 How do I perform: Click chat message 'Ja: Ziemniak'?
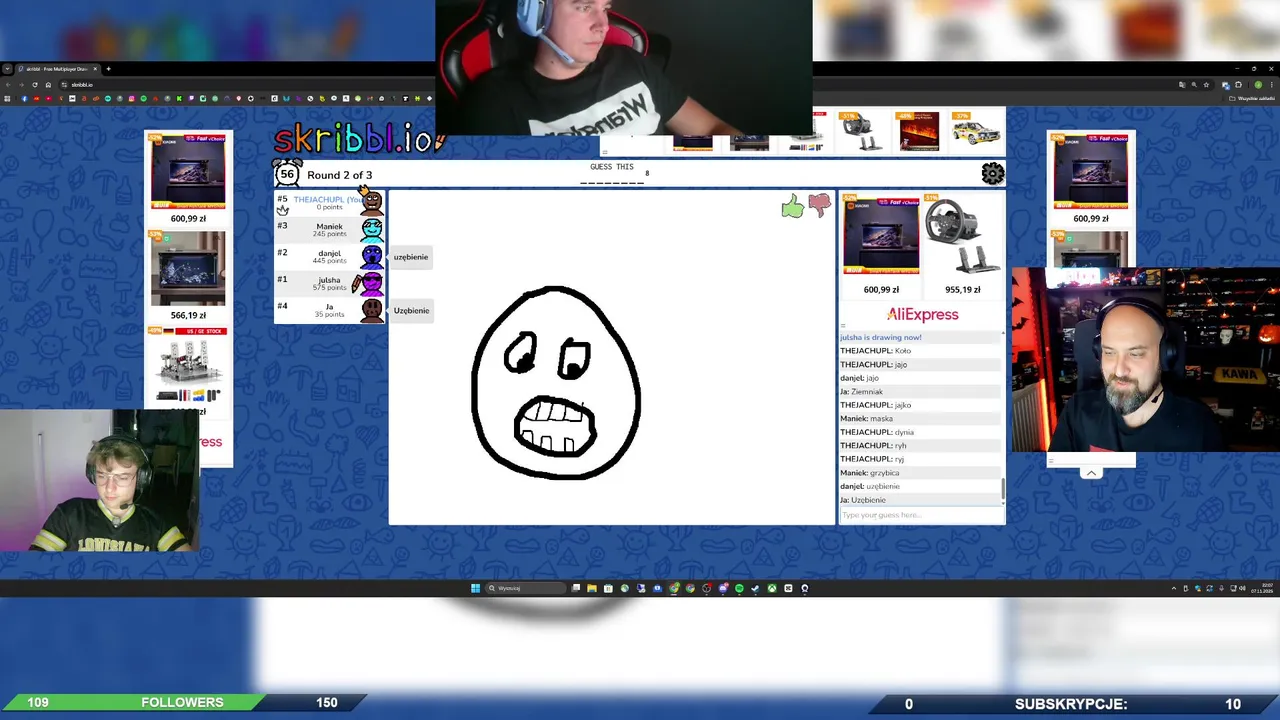click(x=862, y=391)
